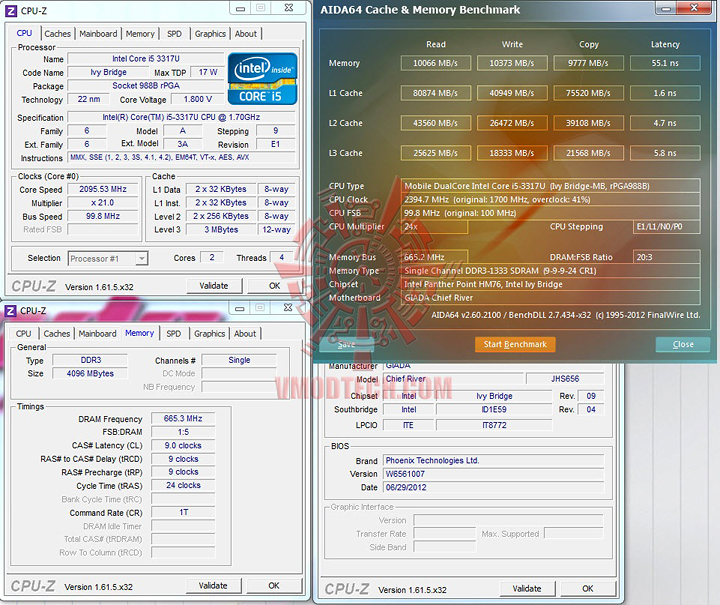Click Save button in AIDA64 window

pos(346,344)
